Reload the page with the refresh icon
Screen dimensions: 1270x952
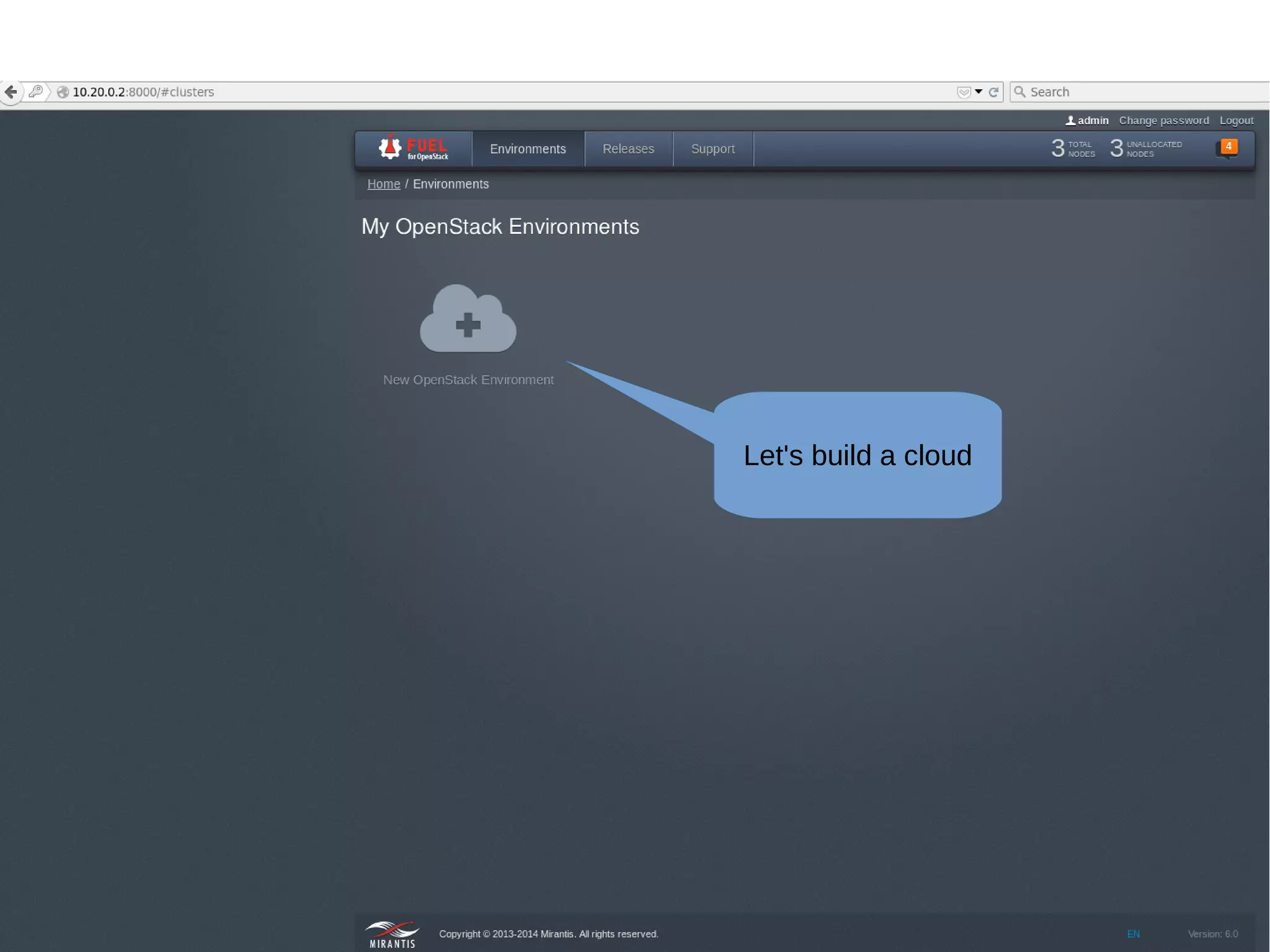coord(993,92)
